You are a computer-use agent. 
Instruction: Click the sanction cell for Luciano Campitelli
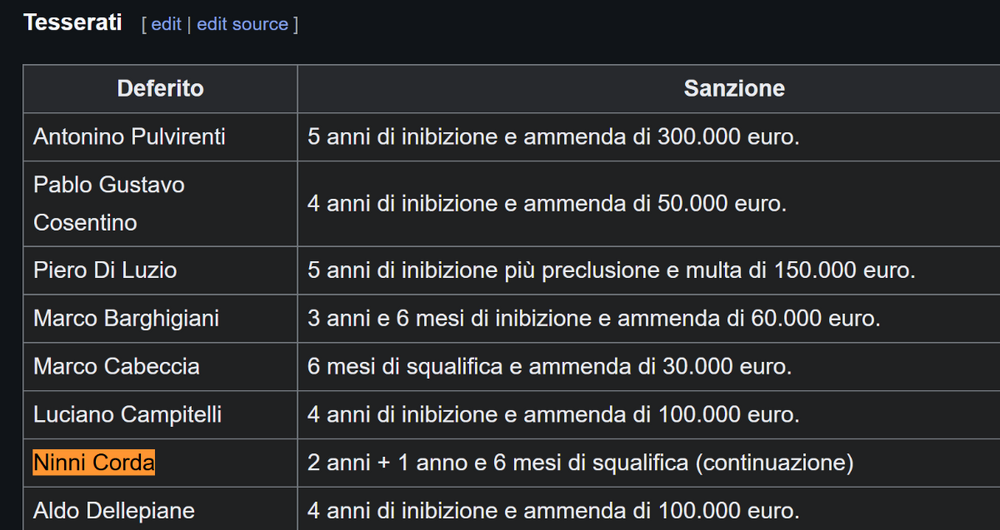pos(649,415)
